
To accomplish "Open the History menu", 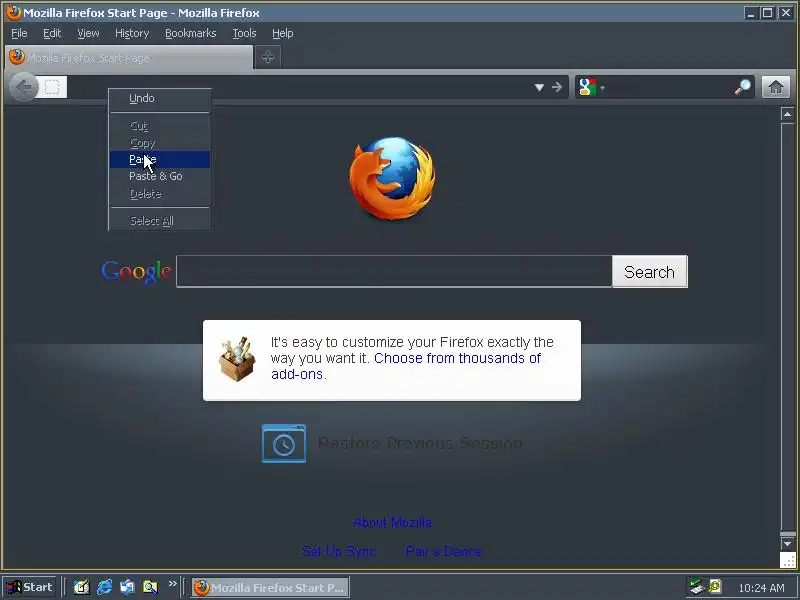I will [132, 33].
